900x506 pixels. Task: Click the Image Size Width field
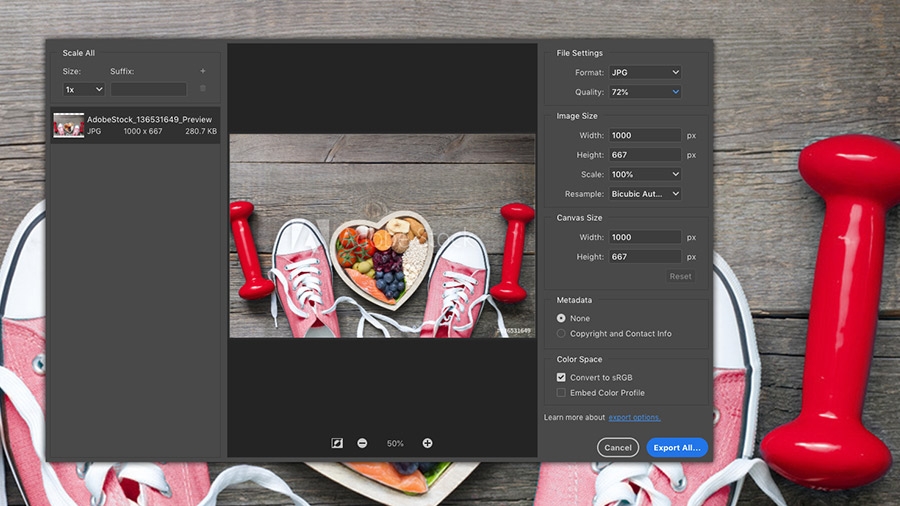point(645,135)
